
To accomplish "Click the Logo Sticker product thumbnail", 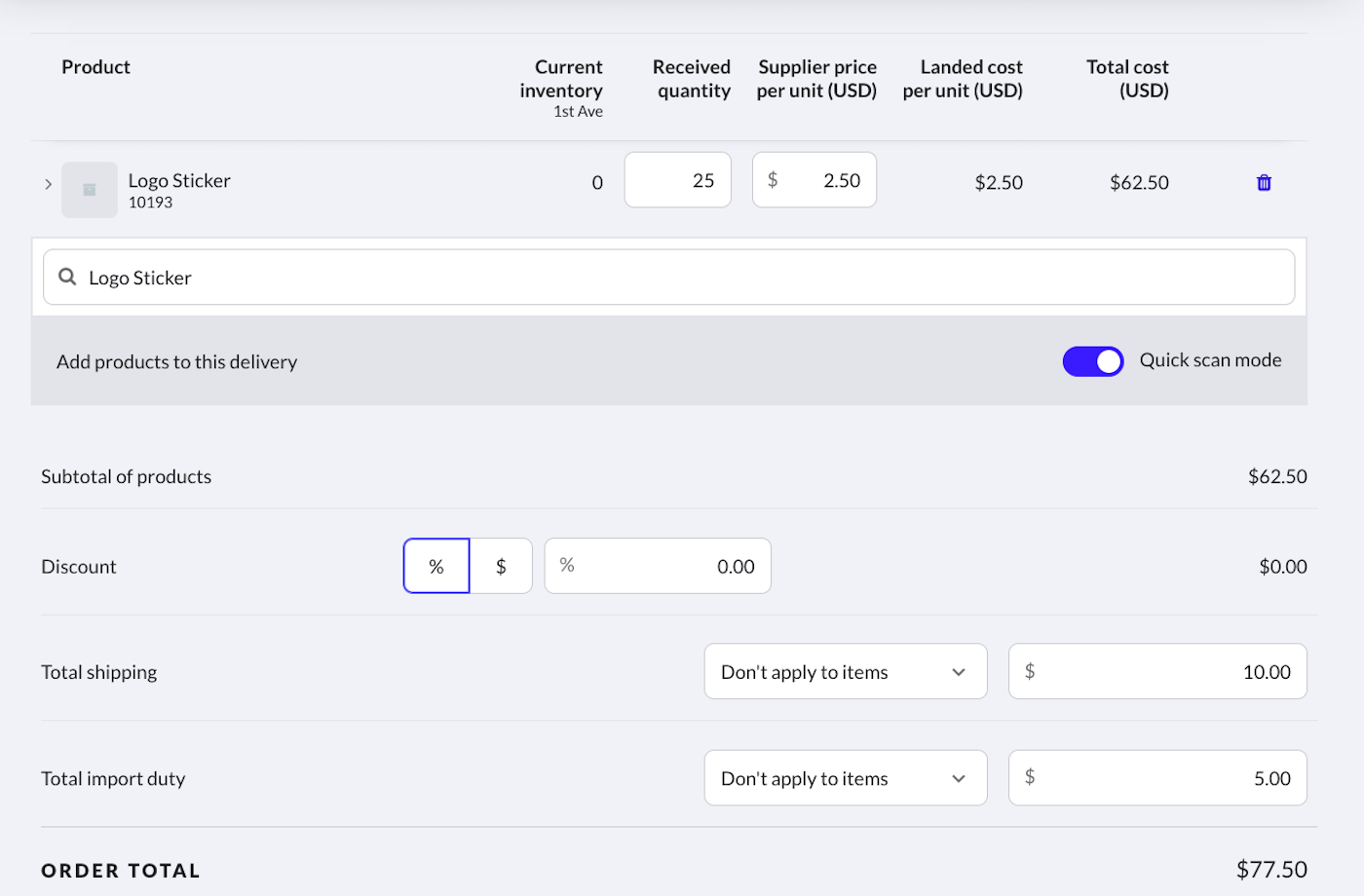I will 90,190.
